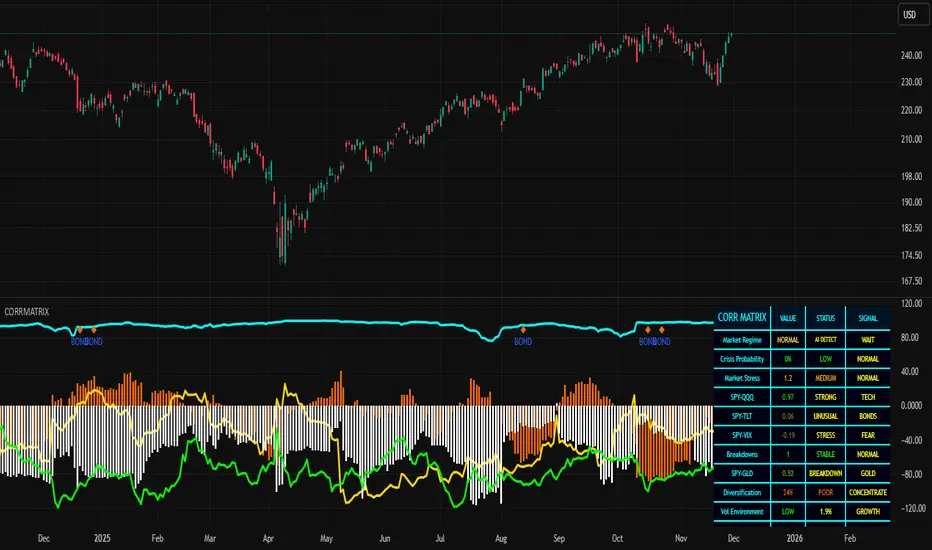
Task: Click the Apr label on time axis
Action: (268, 538)
